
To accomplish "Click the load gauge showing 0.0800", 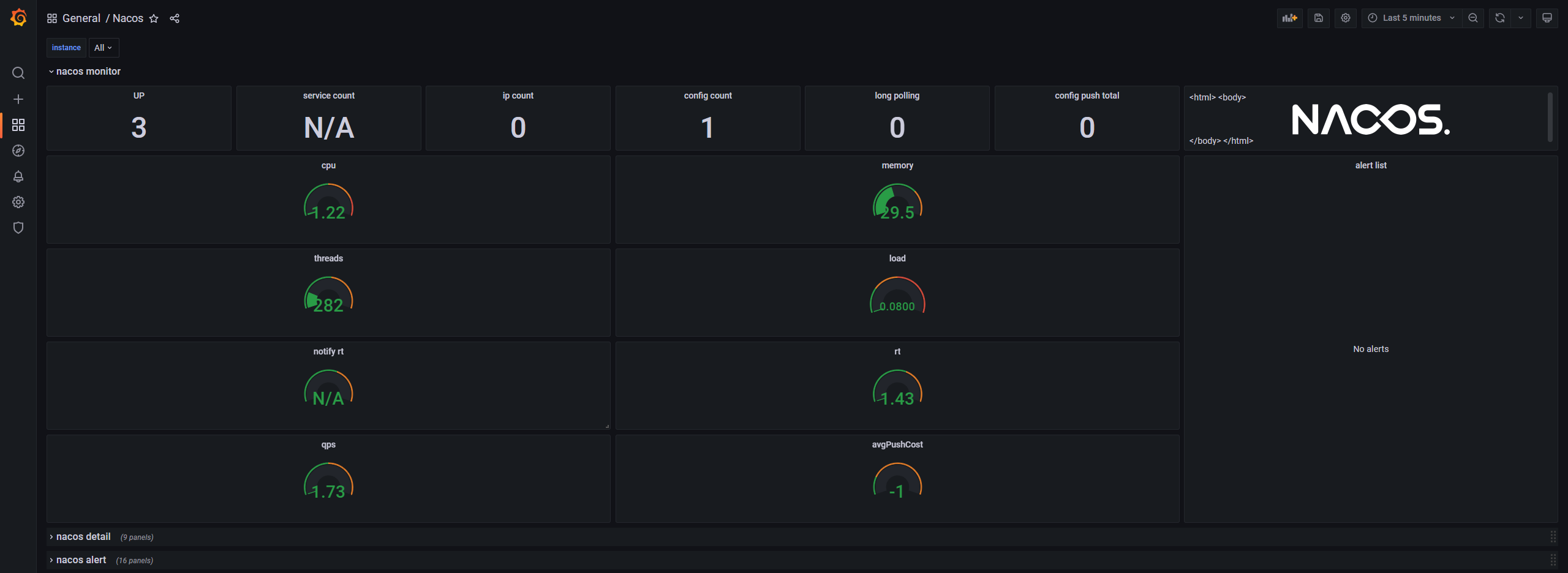I will 897,295.
